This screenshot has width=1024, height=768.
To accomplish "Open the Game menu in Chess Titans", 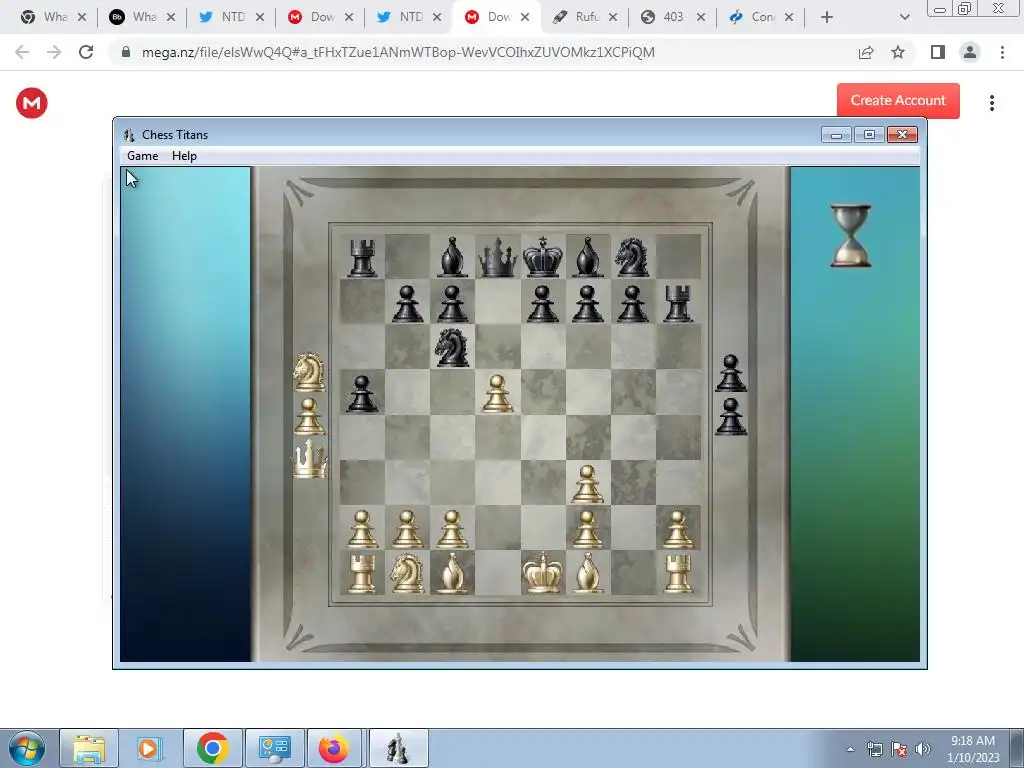I will (142, 156).
